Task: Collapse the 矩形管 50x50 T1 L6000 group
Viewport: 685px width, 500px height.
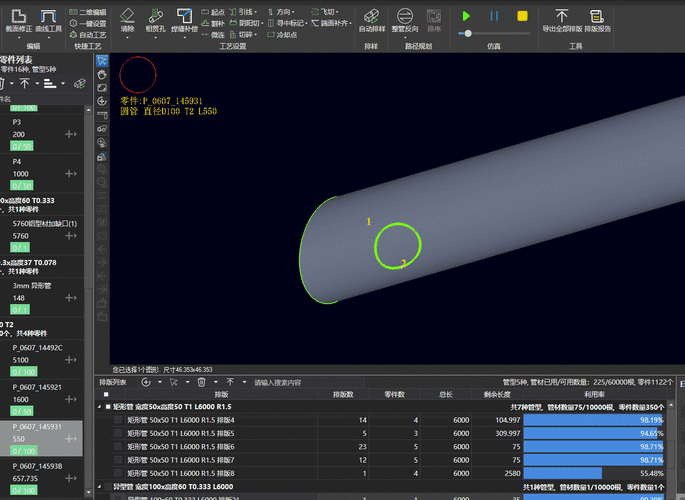Action: pyautogui.click(x=99, y=407)
